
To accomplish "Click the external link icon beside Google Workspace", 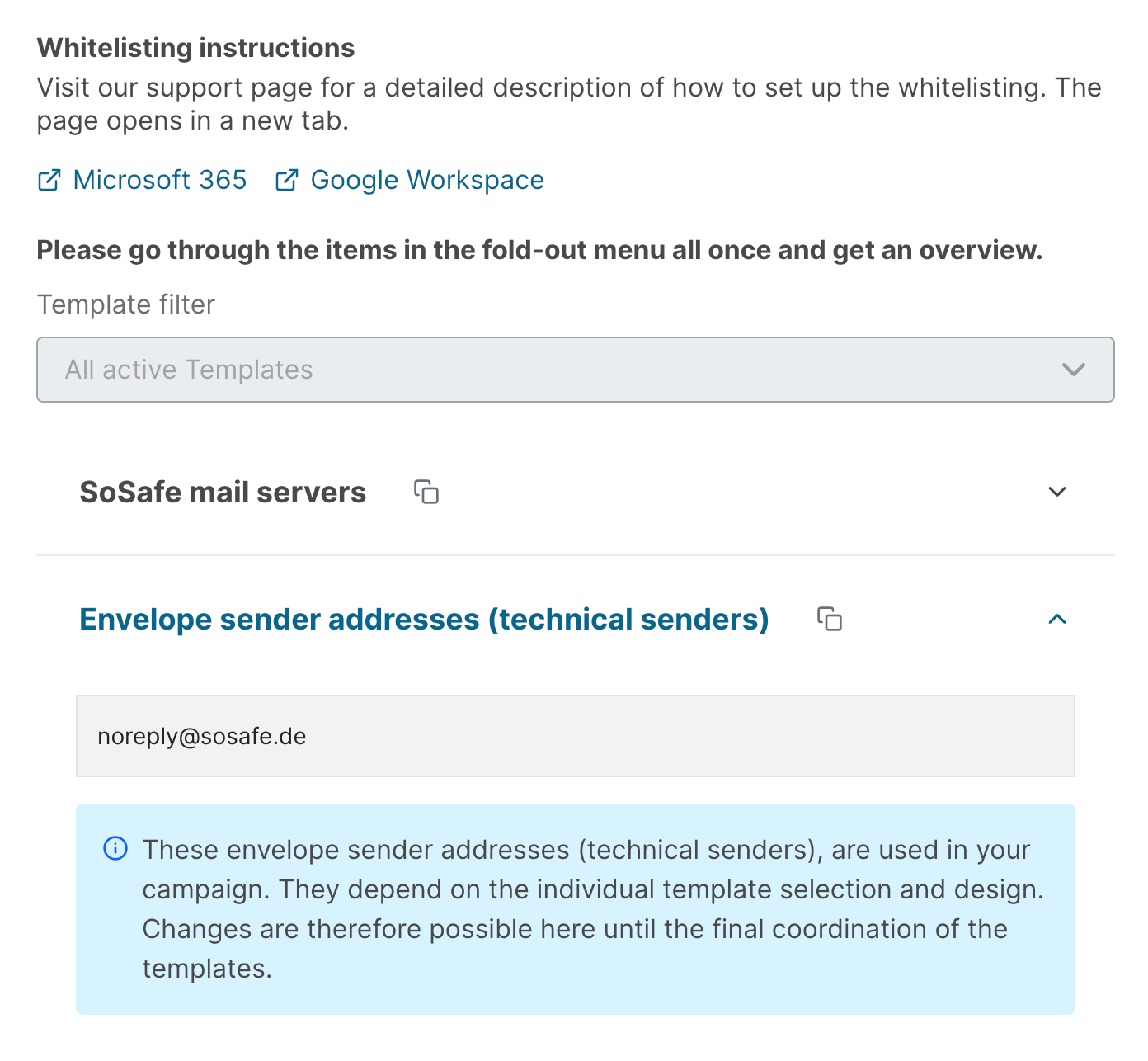I will pos(285,180).
